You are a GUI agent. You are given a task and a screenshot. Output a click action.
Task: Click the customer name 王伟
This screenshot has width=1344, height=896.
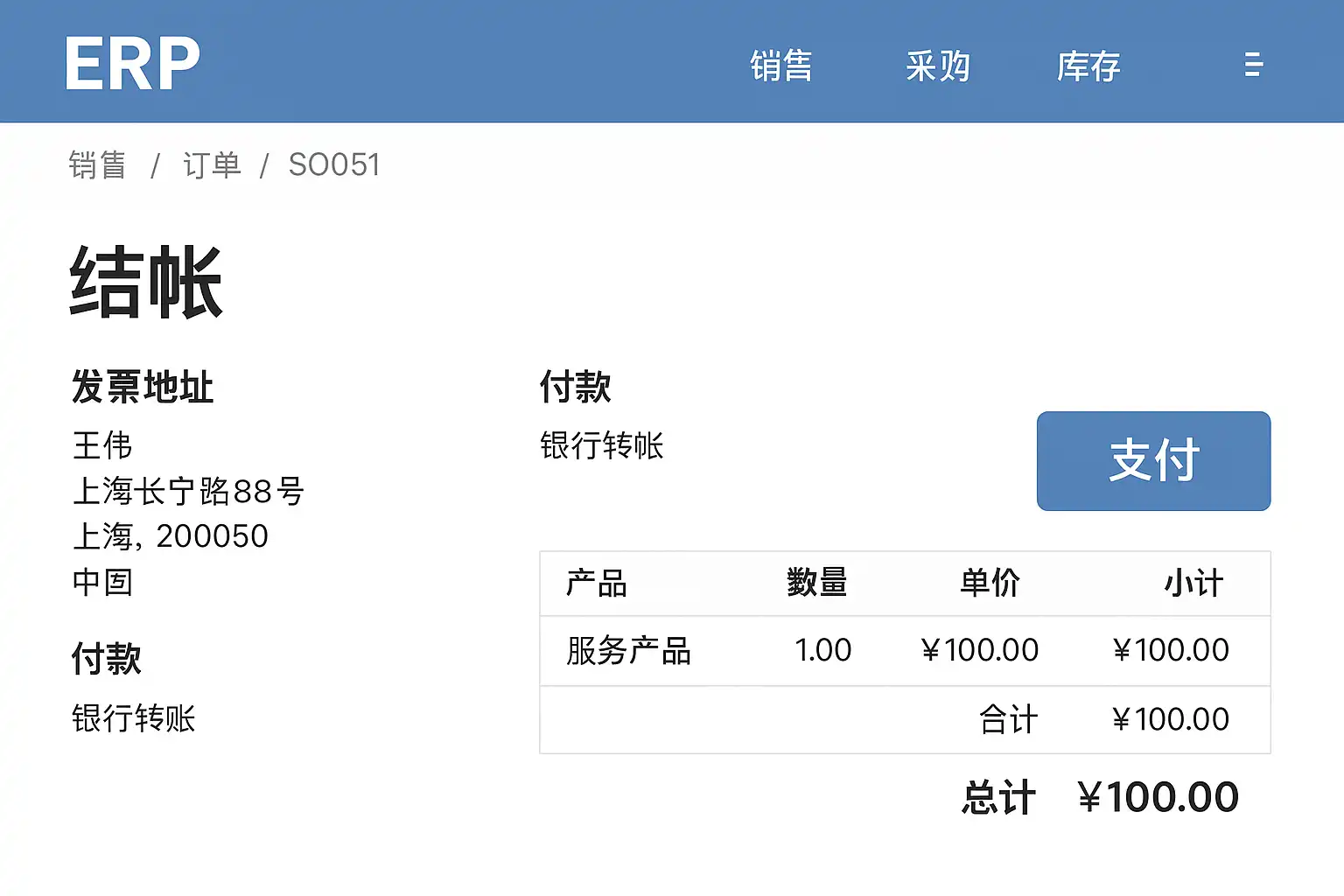point(102,446)
